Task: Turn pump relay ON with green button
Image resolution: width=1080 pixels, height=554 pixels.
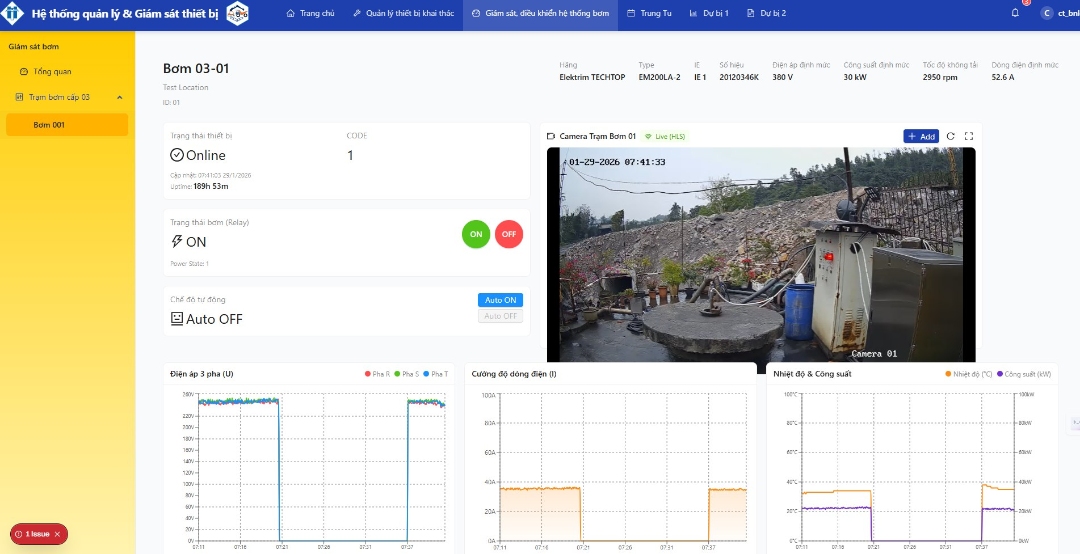Action: pyautogui.click(x=476, y=234)
